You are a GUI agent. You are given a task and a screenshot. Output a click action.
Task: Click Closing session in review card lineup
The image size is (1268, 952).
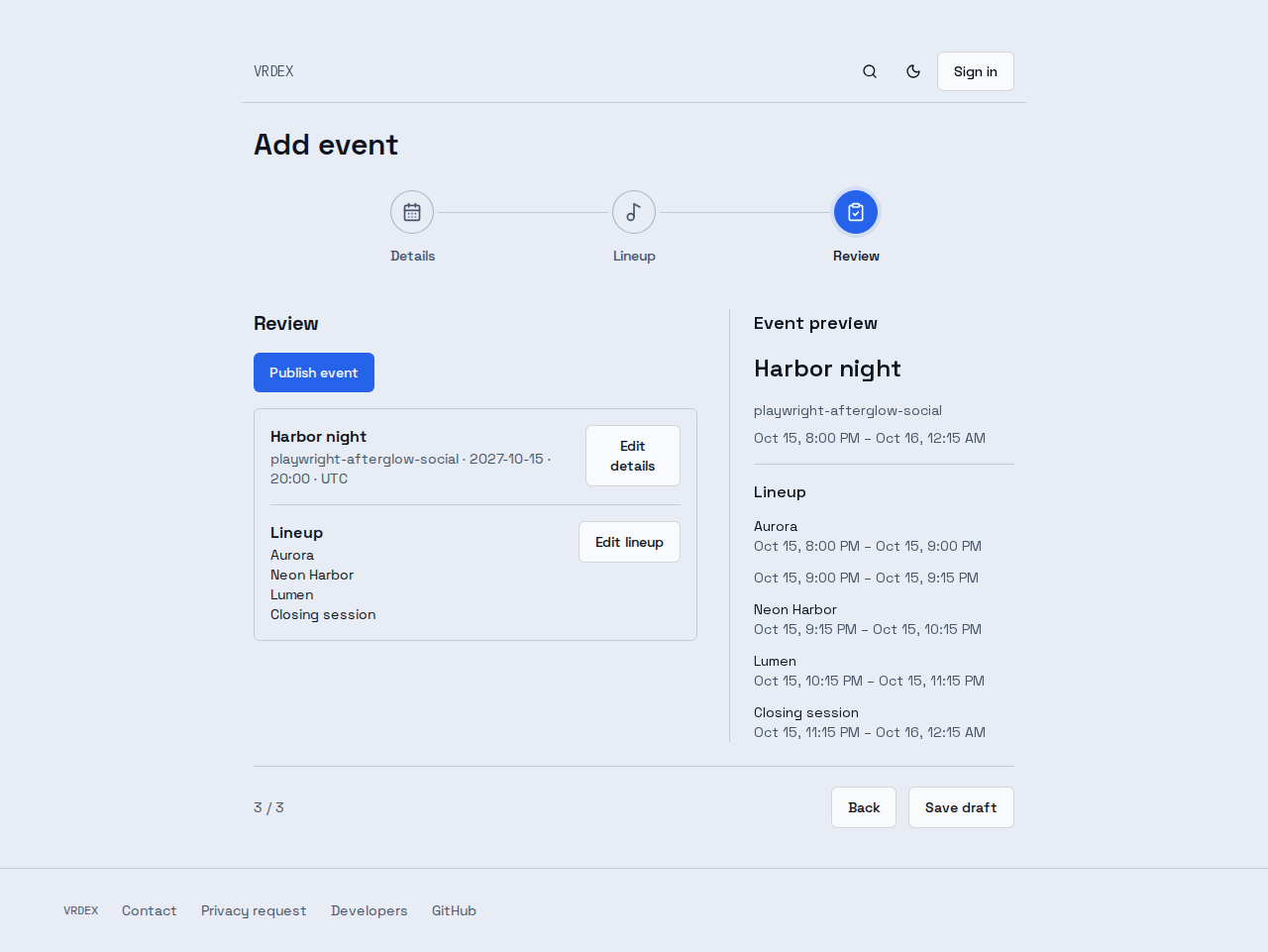coord(323,614)
